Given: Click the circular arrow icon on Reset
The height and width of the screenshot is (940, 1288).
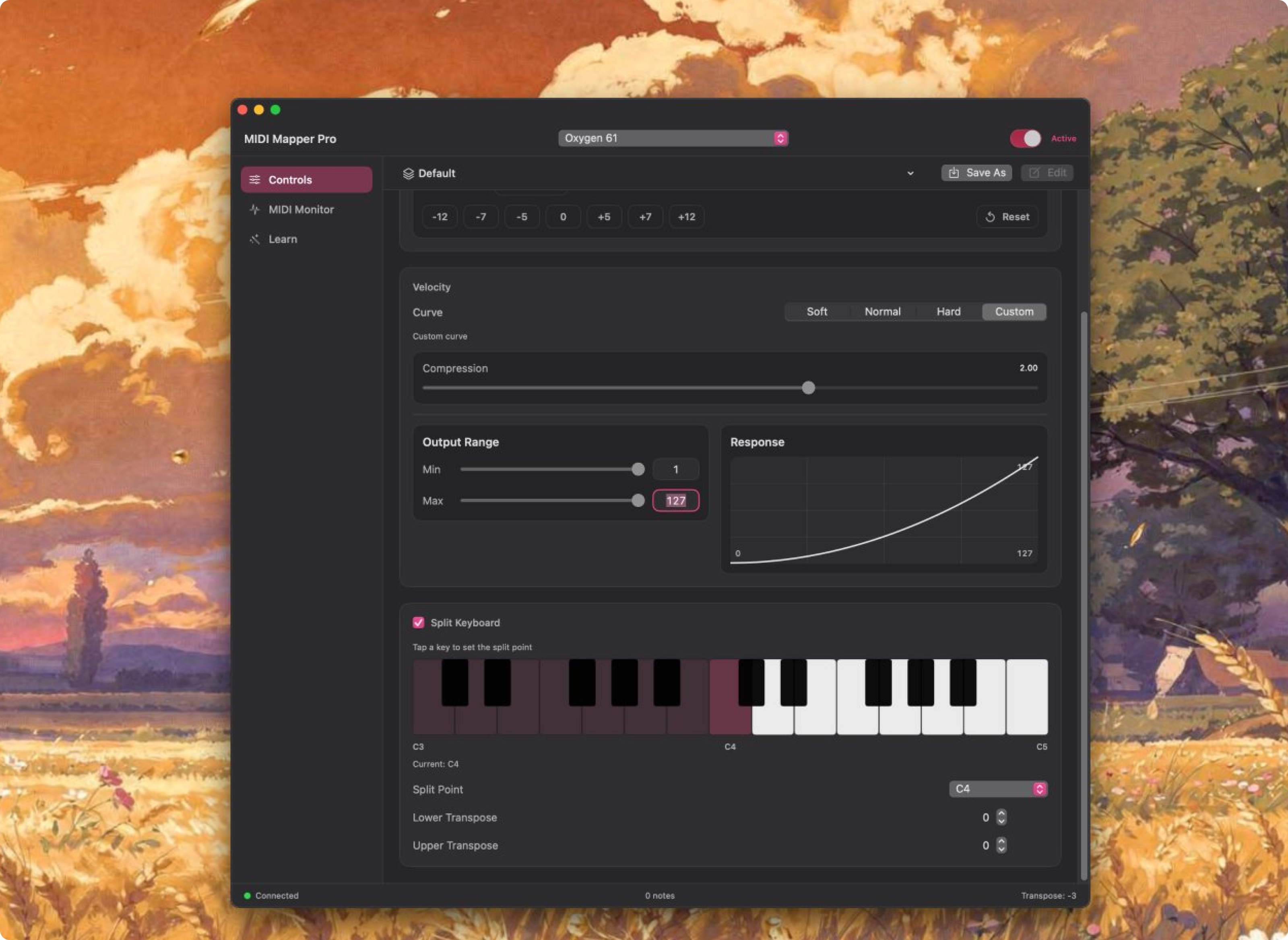Looking at the screenshot, I should 989,216.
